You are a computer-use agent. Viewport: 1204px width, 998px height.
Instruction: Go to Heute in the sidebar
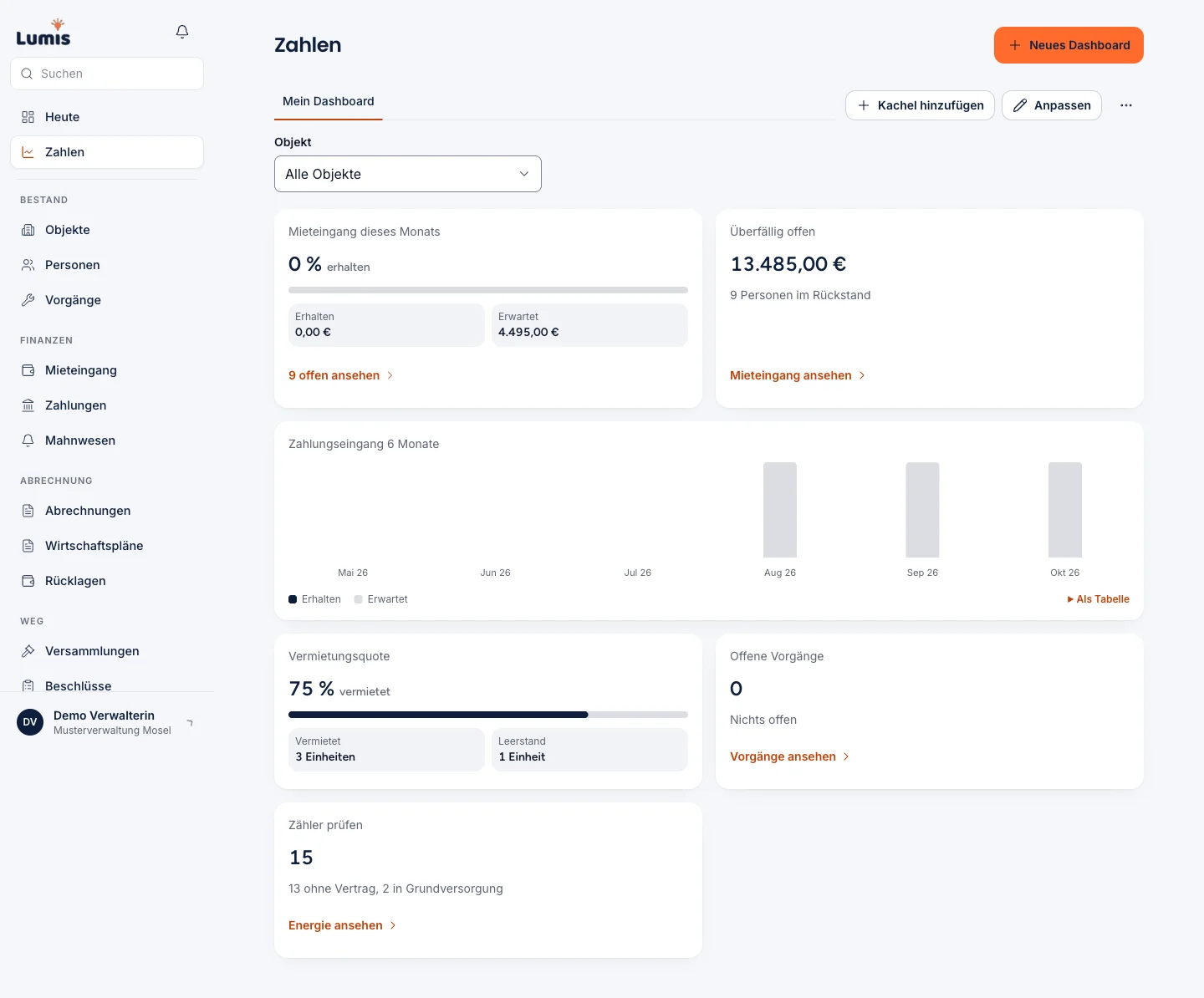[107, 117]
